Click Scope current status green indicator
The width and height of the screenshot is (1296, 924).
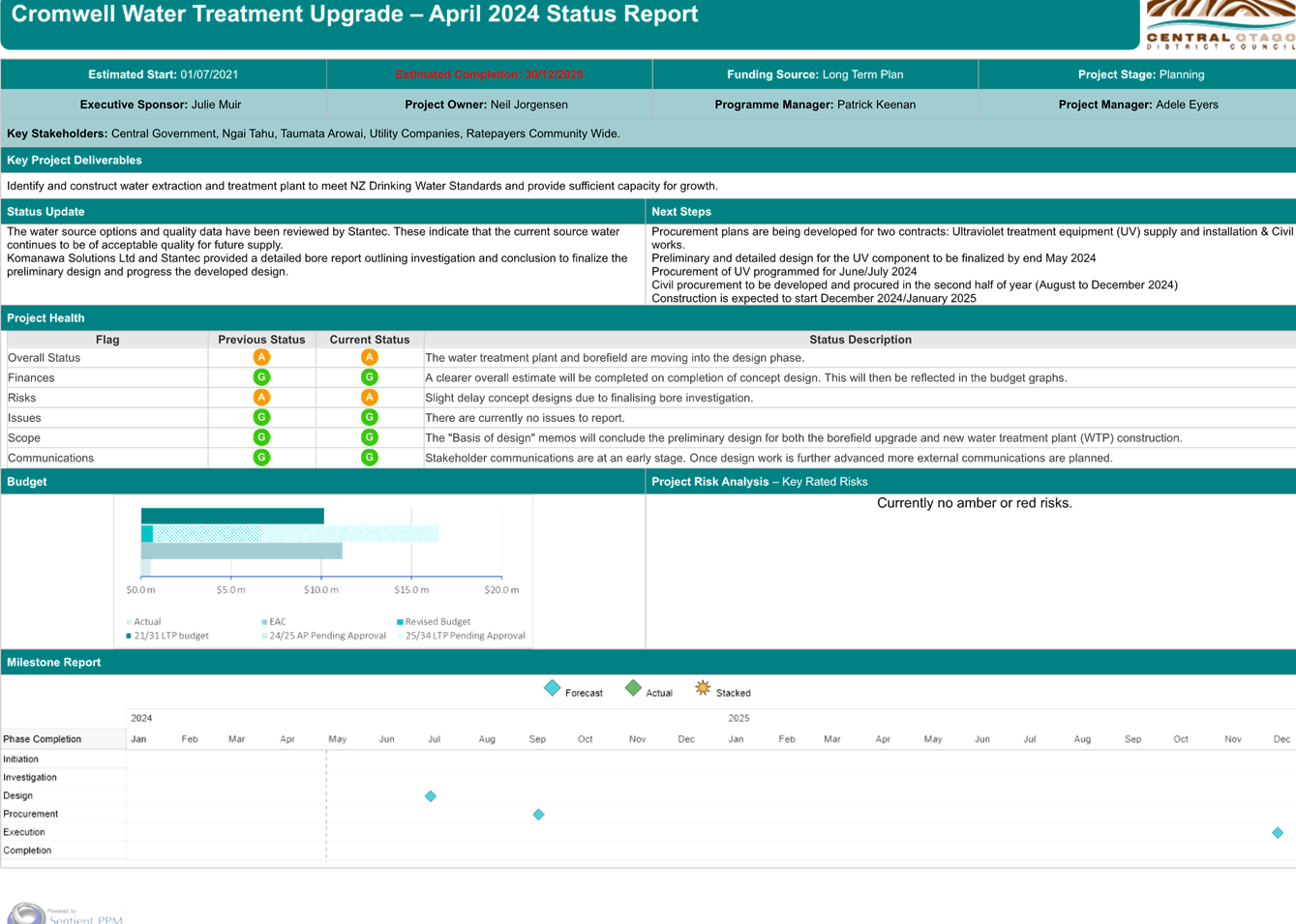pos(370,437)
